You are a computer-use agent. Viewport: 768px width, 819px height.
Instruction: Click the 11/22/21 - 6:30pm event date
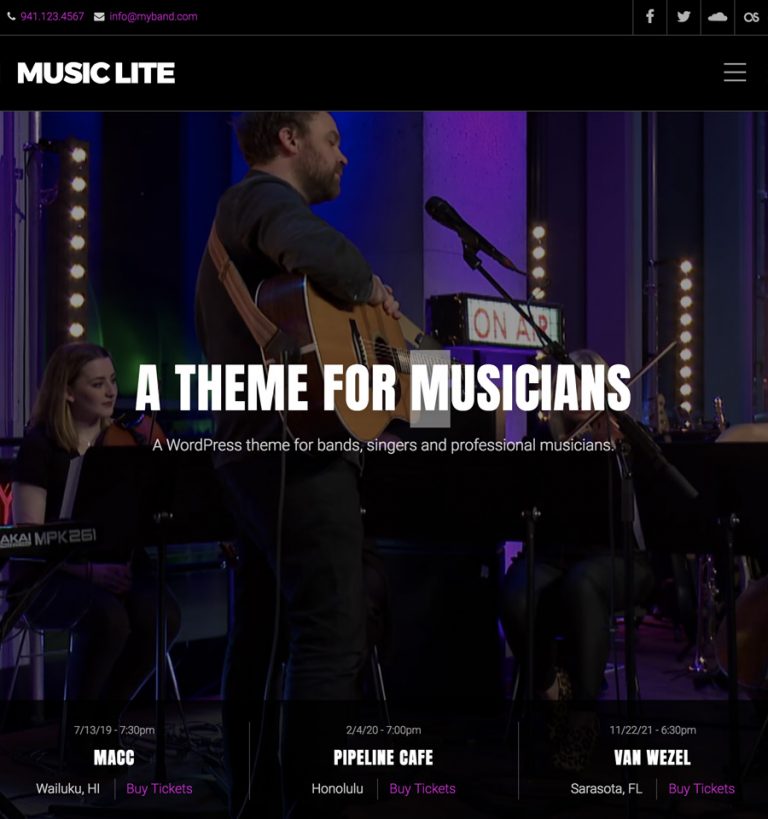(x=653, y=730)
